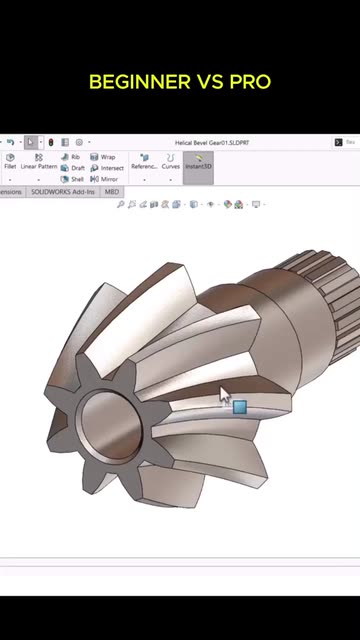
Task: Click Helical Bevel Gear01.SLDPRT title text
Action: point(212,142)
